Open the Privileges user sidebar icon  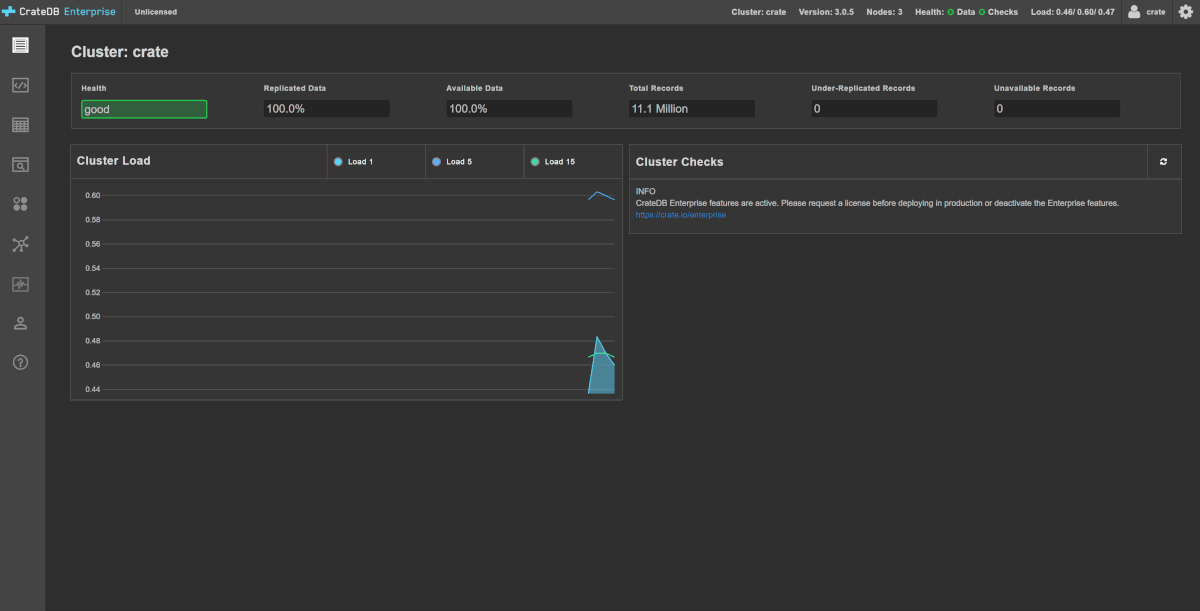coord(21,323)
